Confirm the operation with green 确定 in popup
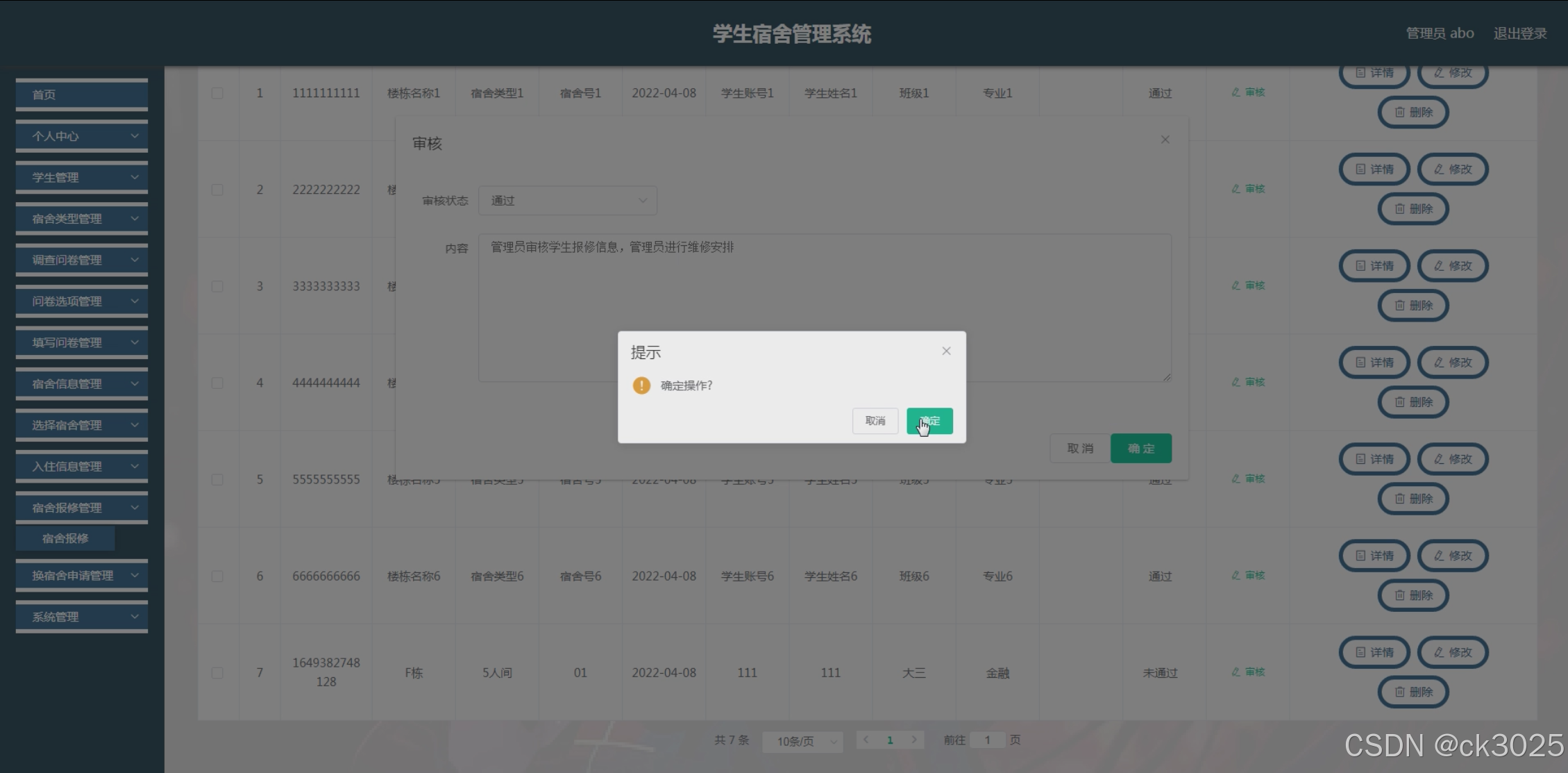This screenshot has width=1568, height=773. click(x=929, y=421)
